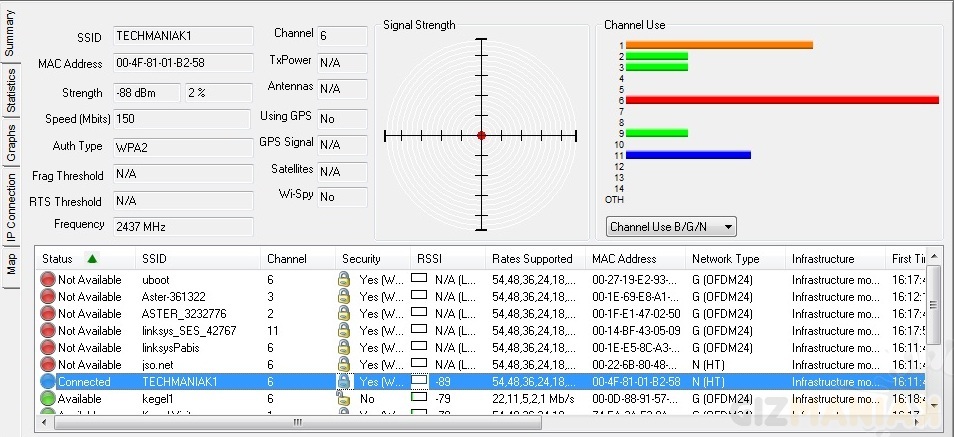Click the security padlock icon for Aster-361322
This screenshot has height=437, width=954.
click(344, 297)
